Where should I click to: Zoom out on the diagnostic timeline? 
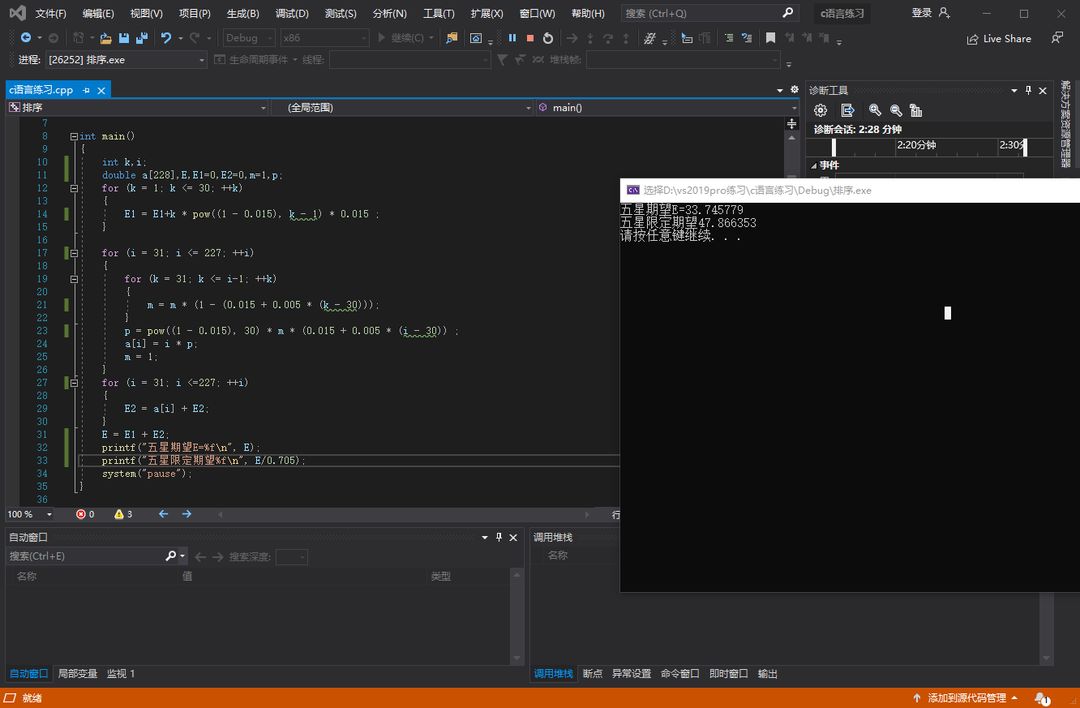coord(895,110)
